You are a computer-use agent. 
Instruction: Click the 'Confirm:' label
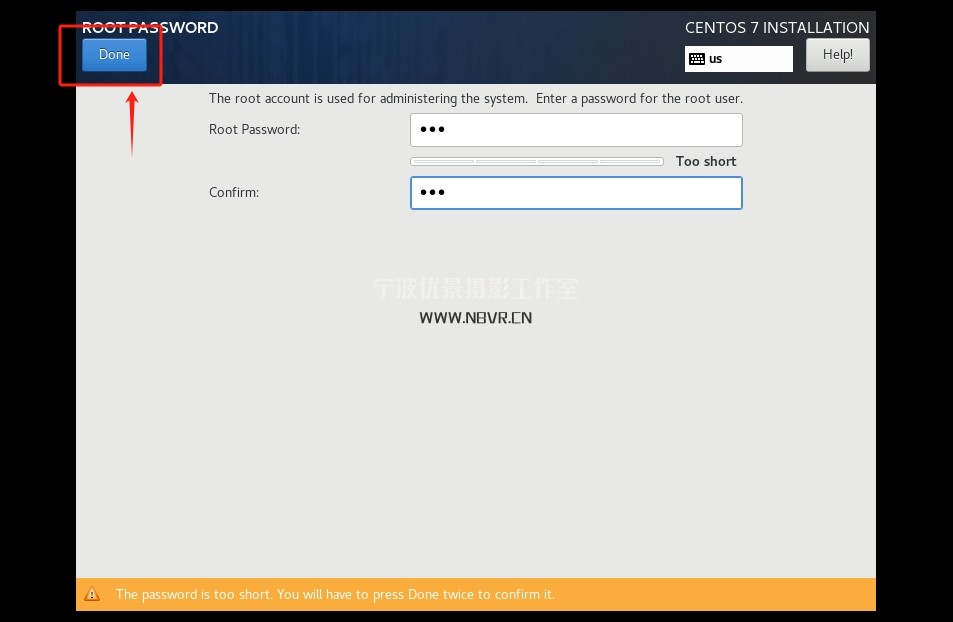234,192
